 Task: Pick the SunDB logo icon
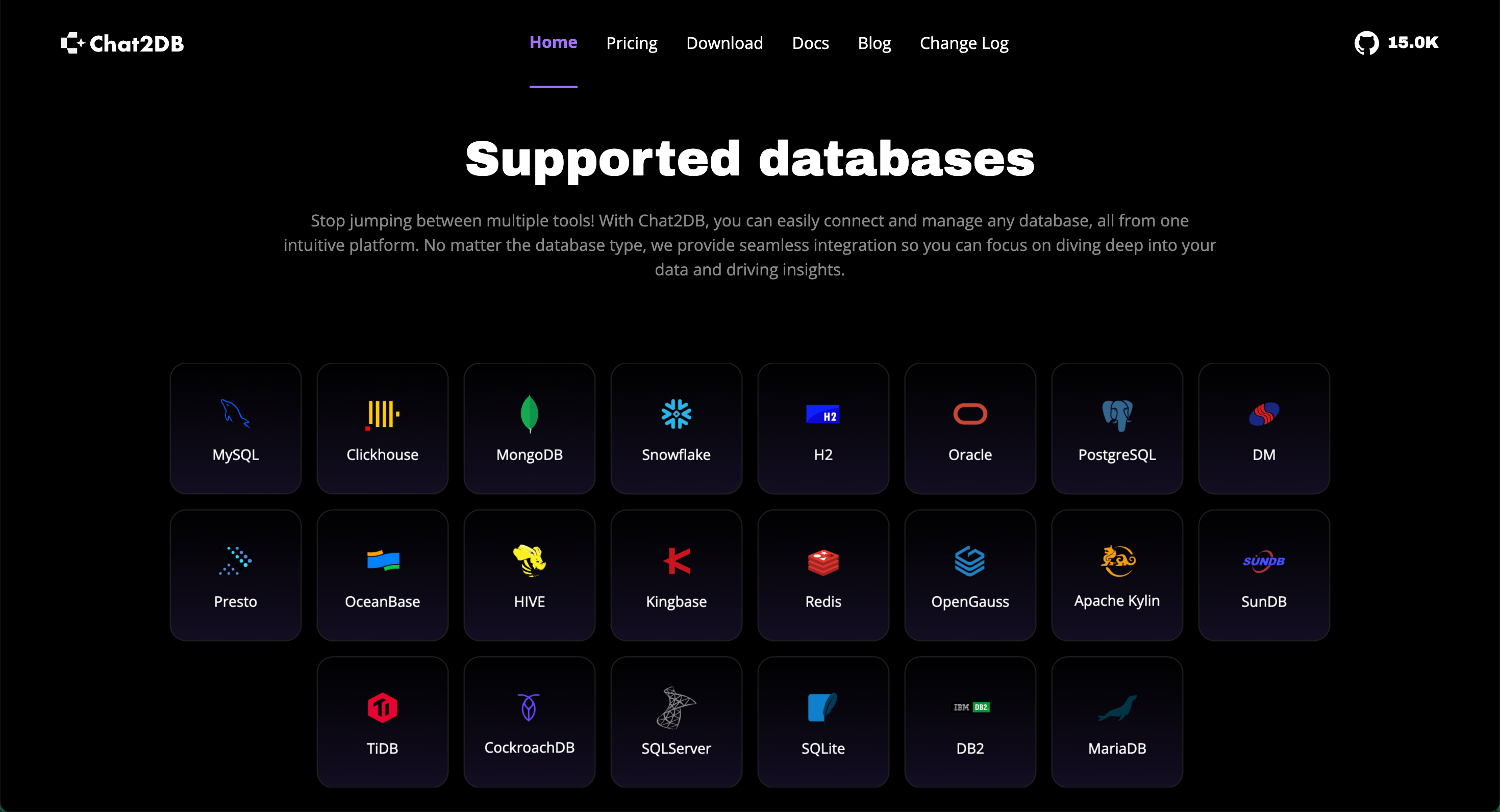1264,561
